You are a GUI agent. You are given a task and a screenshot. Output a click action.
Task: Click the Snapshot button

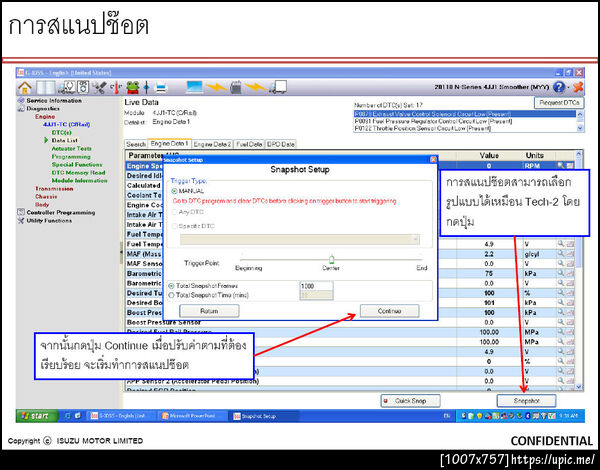pos(526,401)
